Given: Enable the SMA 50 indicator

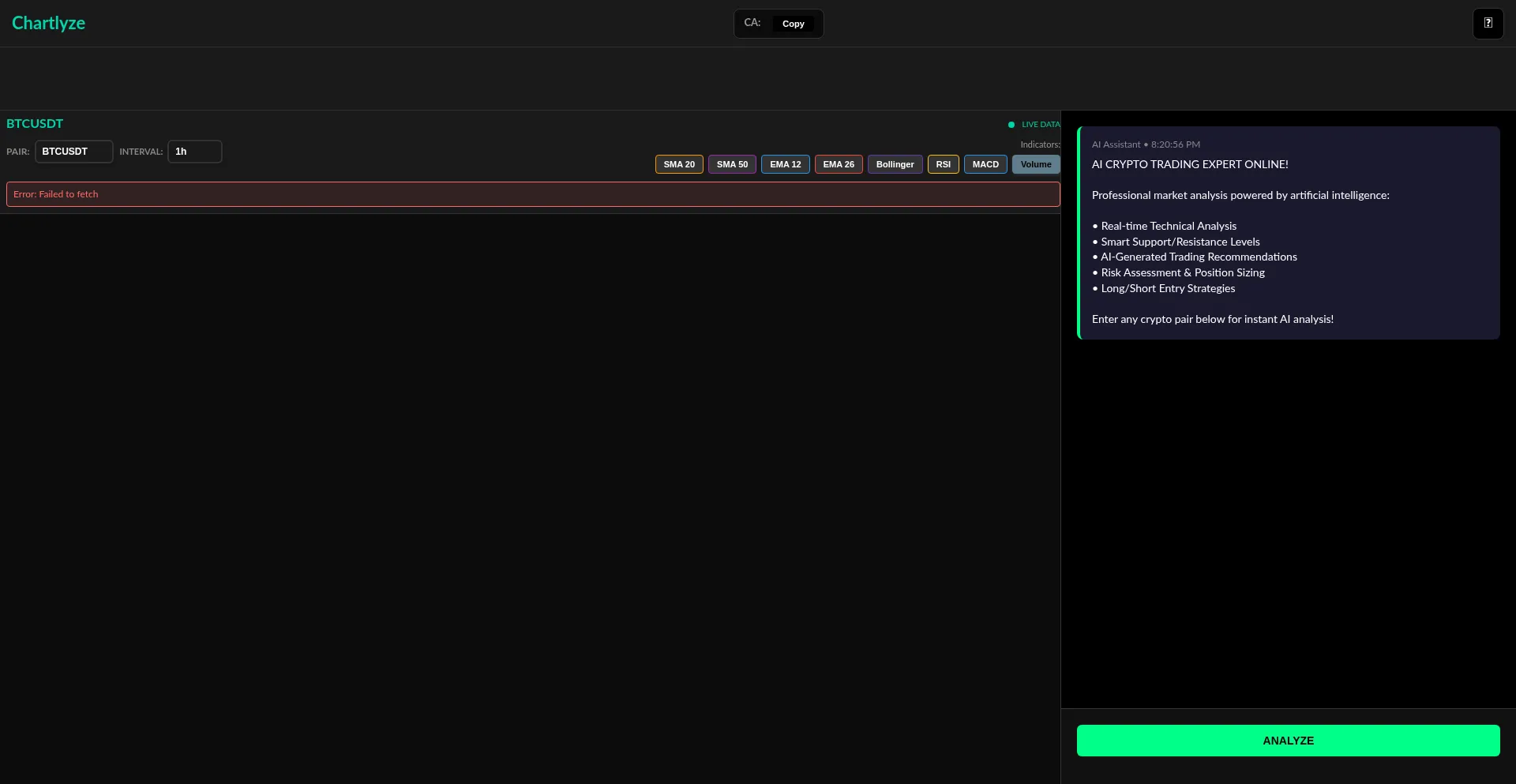Looking at the screenshot, I should 732,164.
